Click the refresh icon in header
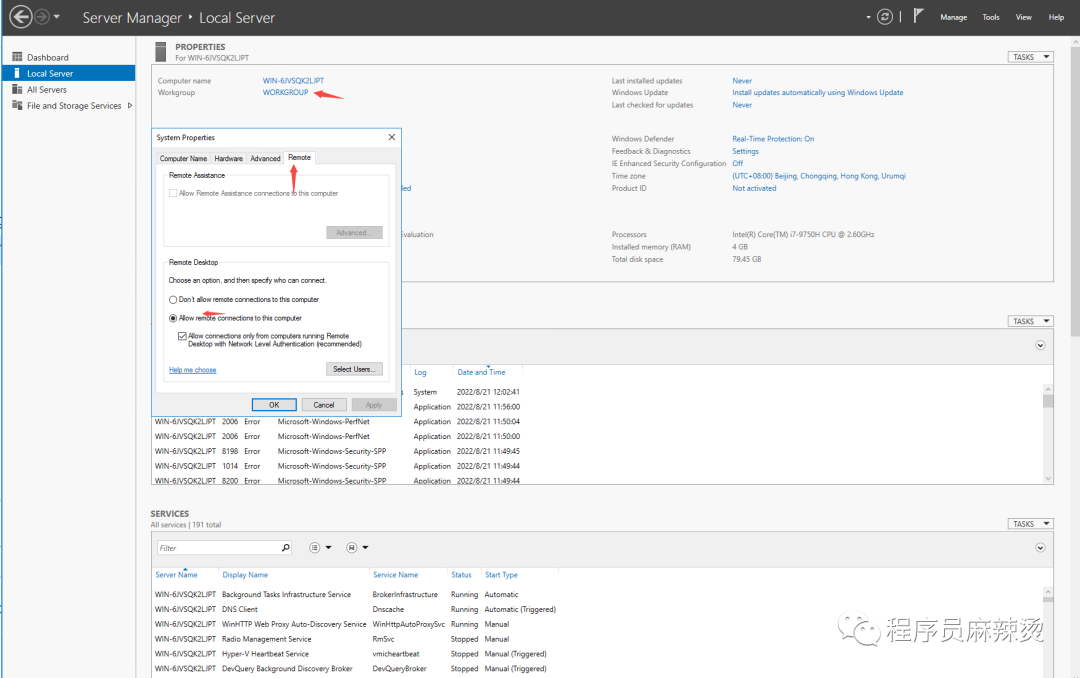Viewport: 1080px width, 678px height. pos(885,17)
